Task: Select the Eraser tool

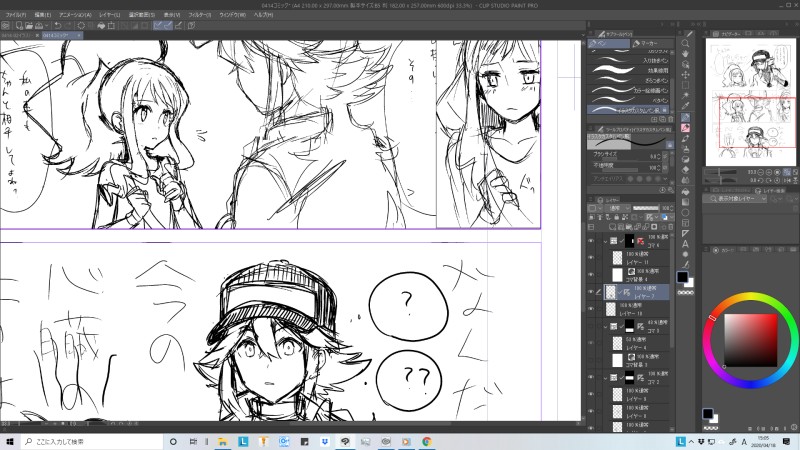Action: pos(685,170)
